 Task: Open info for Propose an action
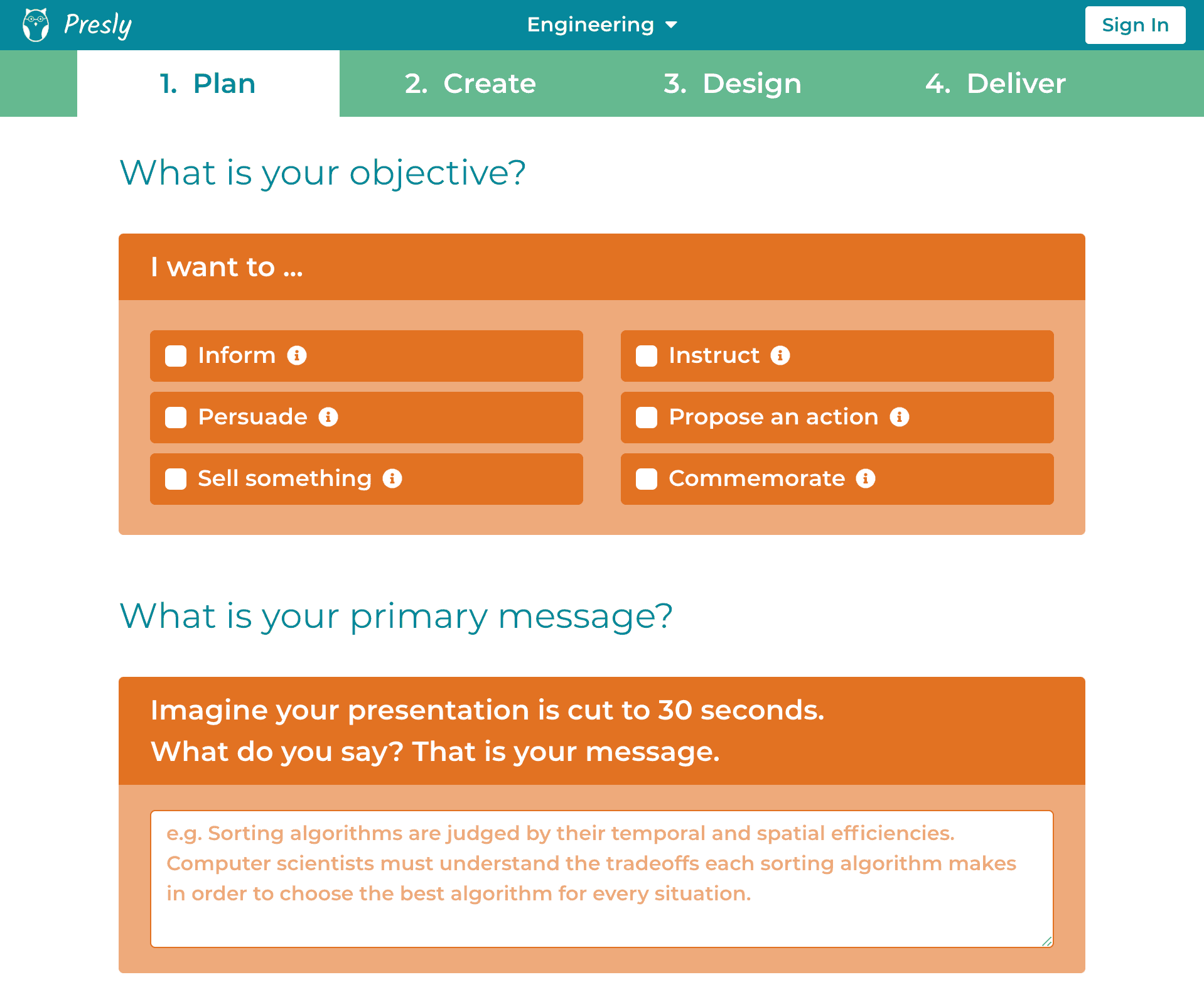click(x=900, y=417)
